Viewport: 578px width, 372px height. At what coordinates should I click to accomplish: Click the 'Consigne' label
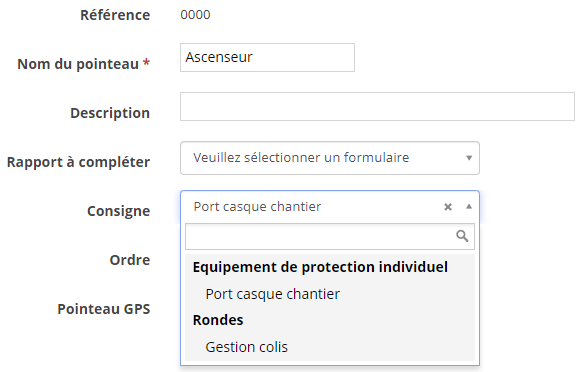tap(118, 211)
